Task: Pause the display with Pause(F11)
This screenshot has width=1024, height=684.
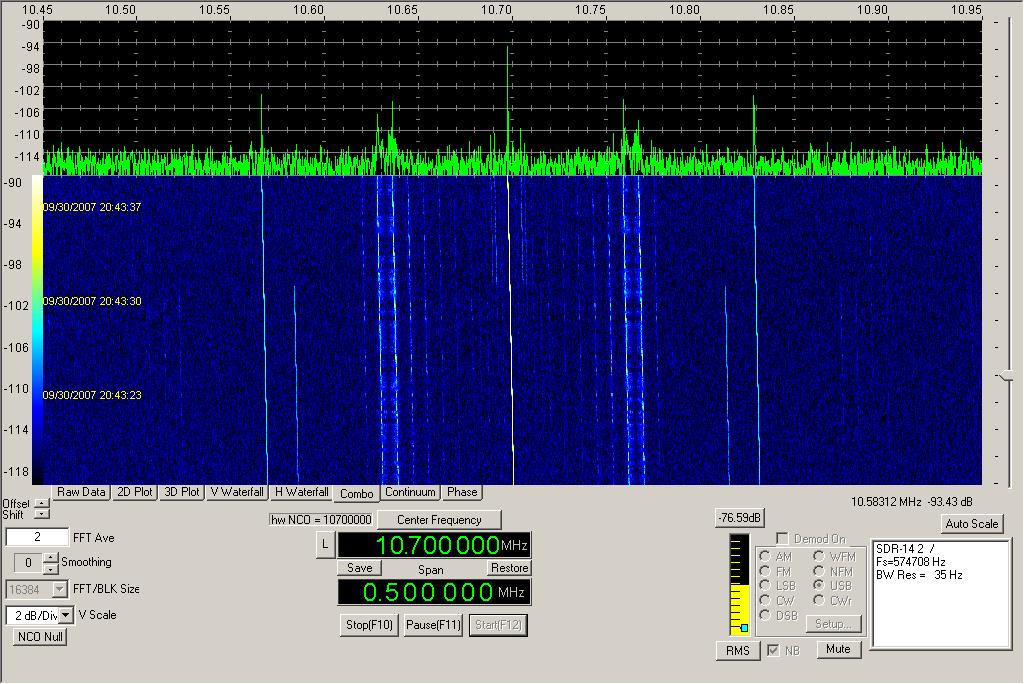Action: pos(433,625)
